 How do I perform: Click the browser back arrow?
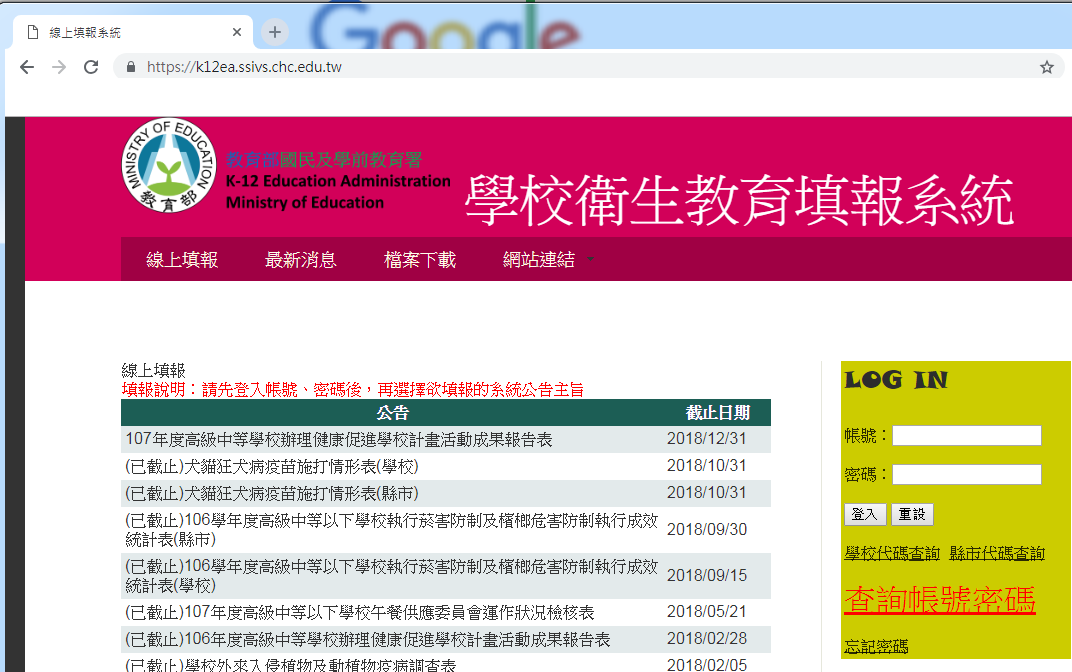click(x=27, y=67)
